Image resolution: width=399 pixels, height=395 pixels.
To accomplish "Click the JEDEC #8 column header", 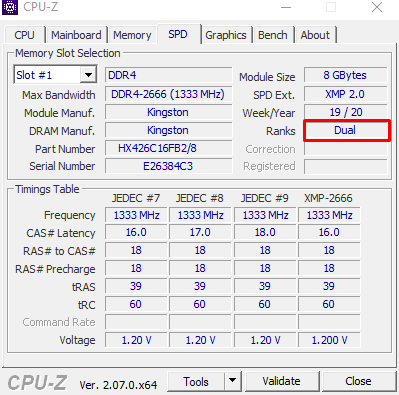I will coord(200,198).
